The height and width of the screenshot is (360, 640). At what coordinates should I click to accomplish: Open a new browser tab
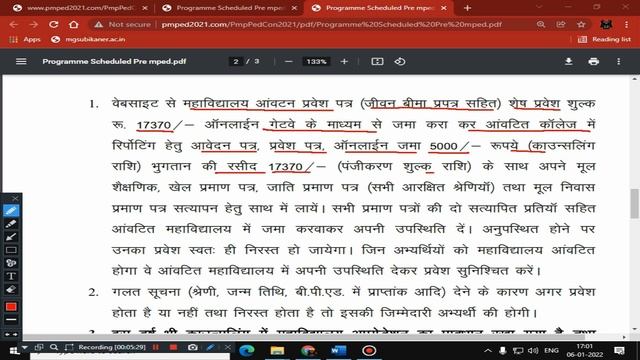tap(467, 8)
